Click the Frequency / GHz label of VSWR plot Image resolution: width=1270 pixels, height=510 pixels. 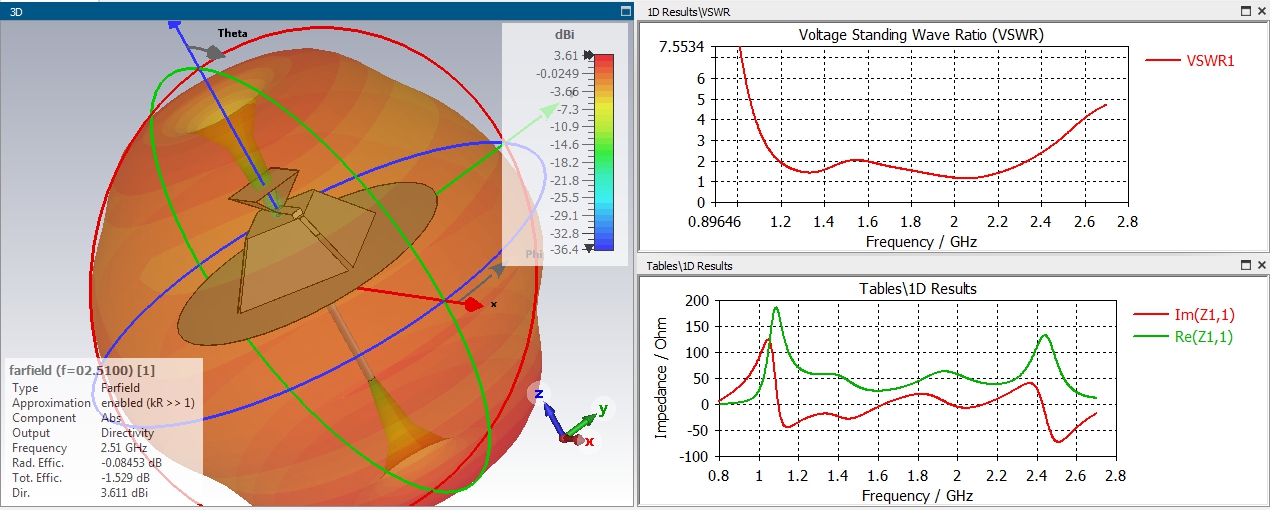point(920,241)
